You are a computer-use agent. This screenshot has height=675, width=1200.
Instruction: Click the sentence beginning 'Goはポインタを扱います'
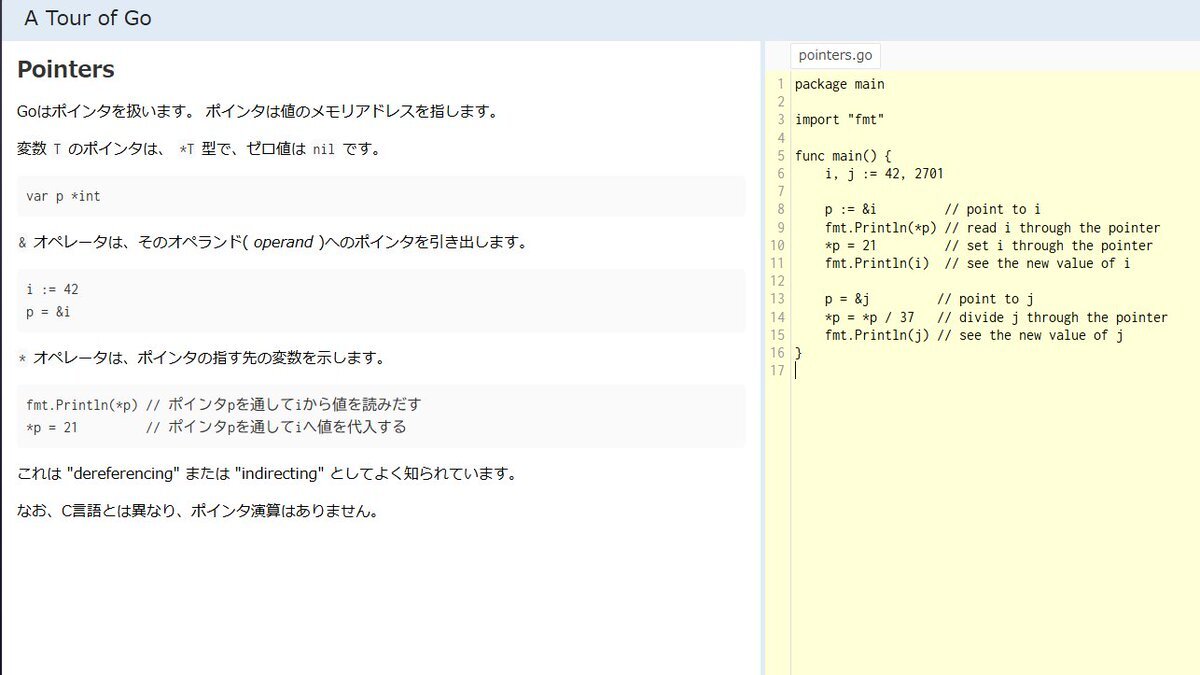(x=257, y=111)
